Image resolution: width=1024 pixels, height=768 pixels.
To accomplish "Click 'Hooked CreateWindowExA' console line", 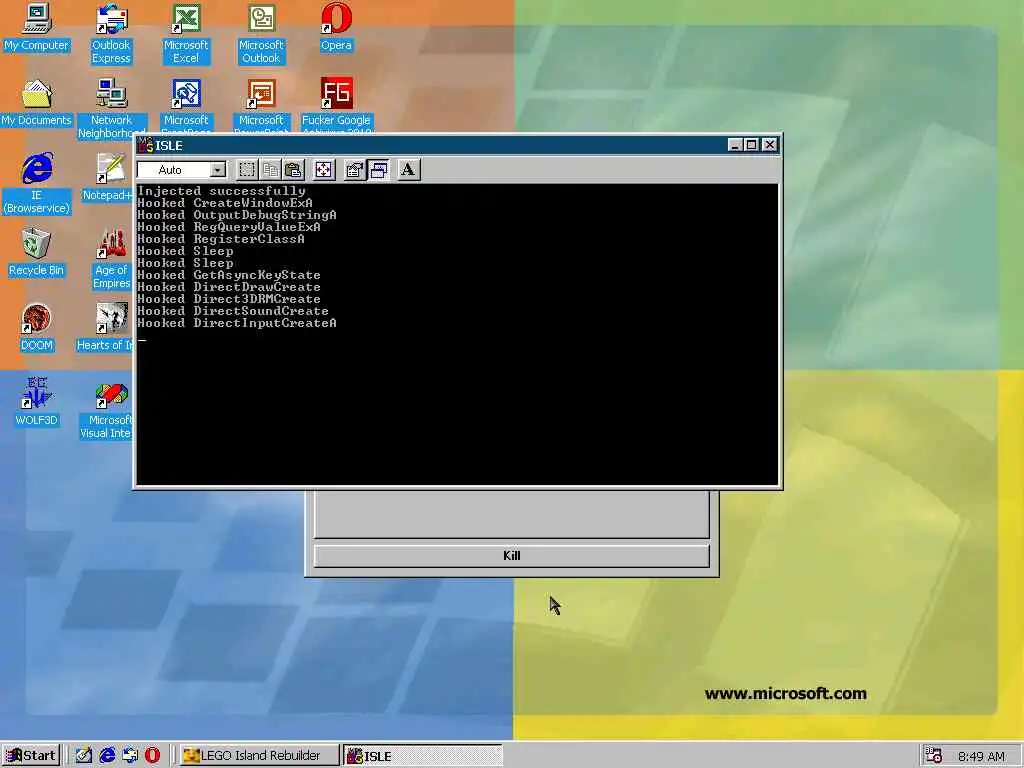I will click(x=225, y=203).
